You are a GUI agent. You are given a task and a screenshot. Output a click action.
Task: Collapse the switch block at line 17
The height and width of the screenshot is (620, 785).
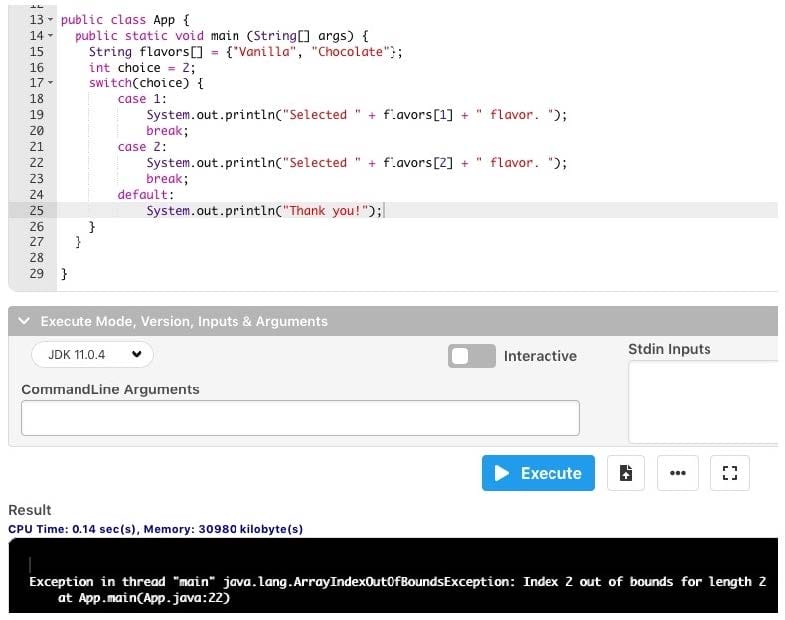click(x=51, y=83)
